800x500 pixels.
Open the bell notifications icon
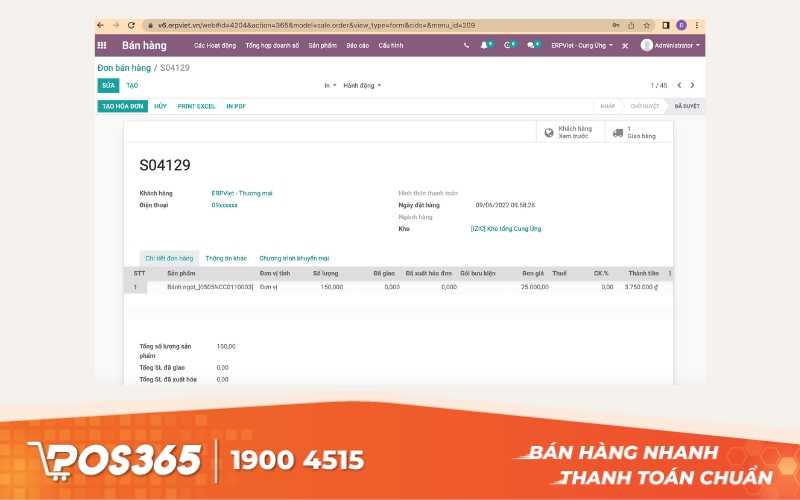[484, 45]
